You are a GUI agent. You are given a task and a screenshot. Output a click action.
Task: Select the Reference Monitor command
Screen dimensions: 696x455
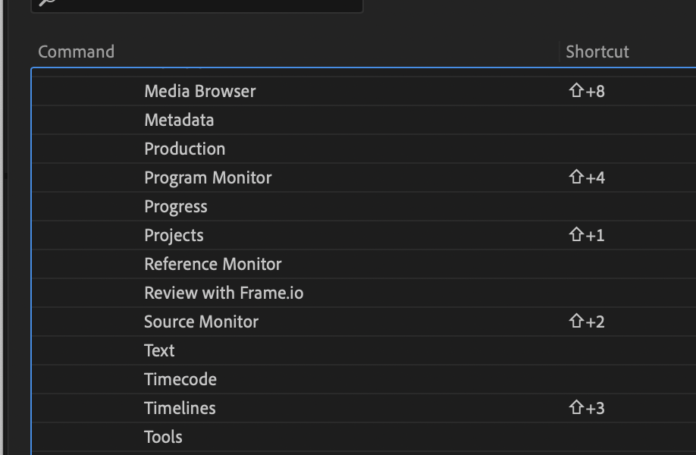coord(213,264)
